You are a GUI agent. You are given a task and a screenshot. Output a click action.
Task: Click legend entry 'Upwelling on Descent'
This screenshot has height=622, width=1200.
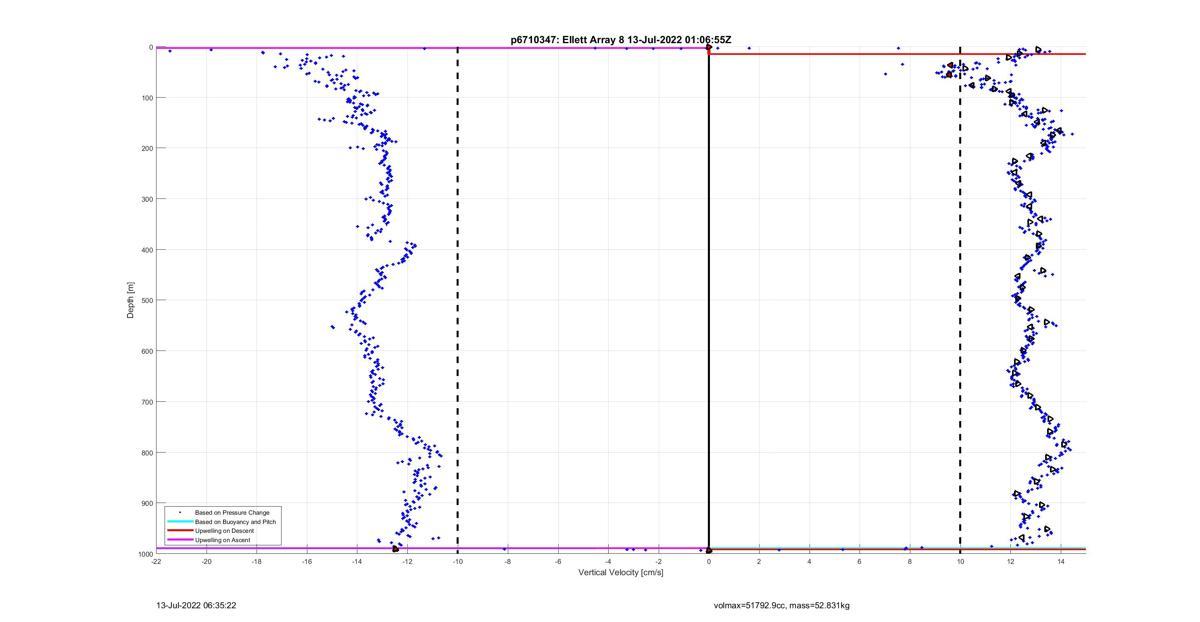[223, 531]
